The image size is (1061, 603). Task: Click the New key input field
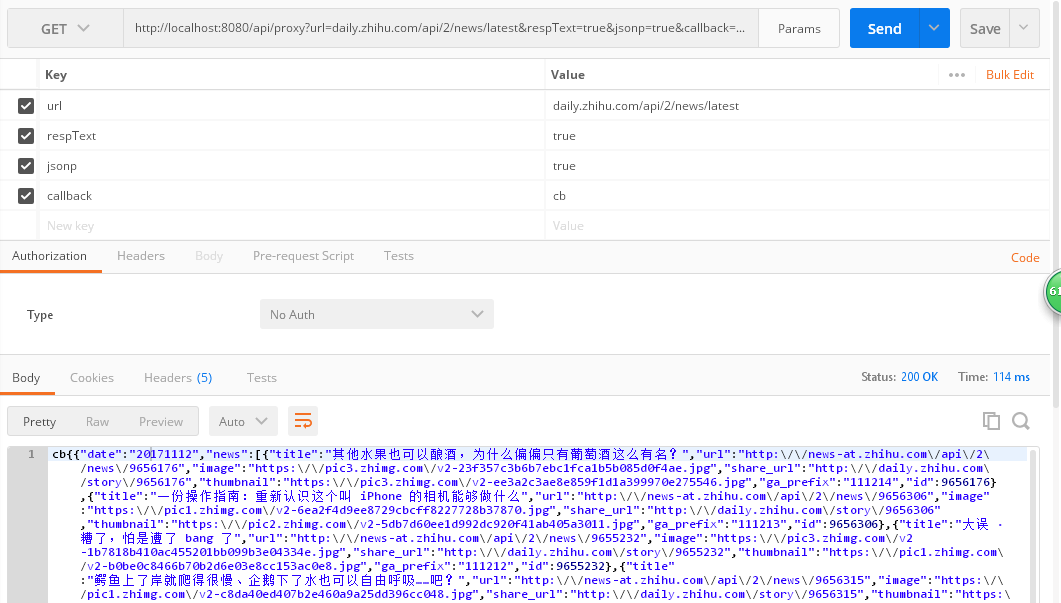290,226
